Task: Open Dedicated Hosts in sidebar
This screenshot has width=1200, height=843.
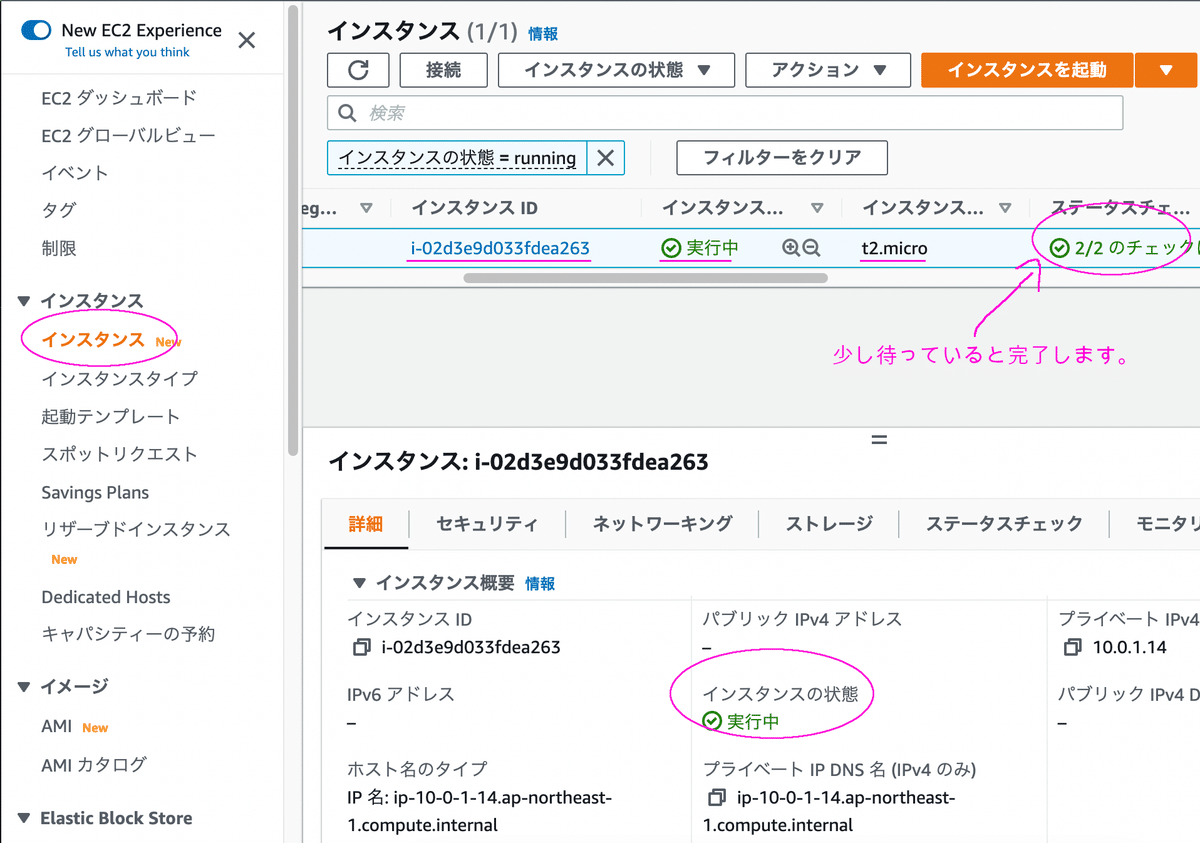Action: click(106, 597)
